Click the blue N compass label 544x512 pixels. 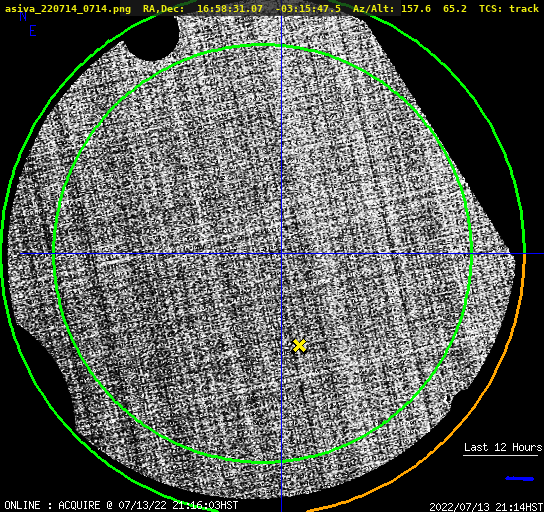point(23,16)
